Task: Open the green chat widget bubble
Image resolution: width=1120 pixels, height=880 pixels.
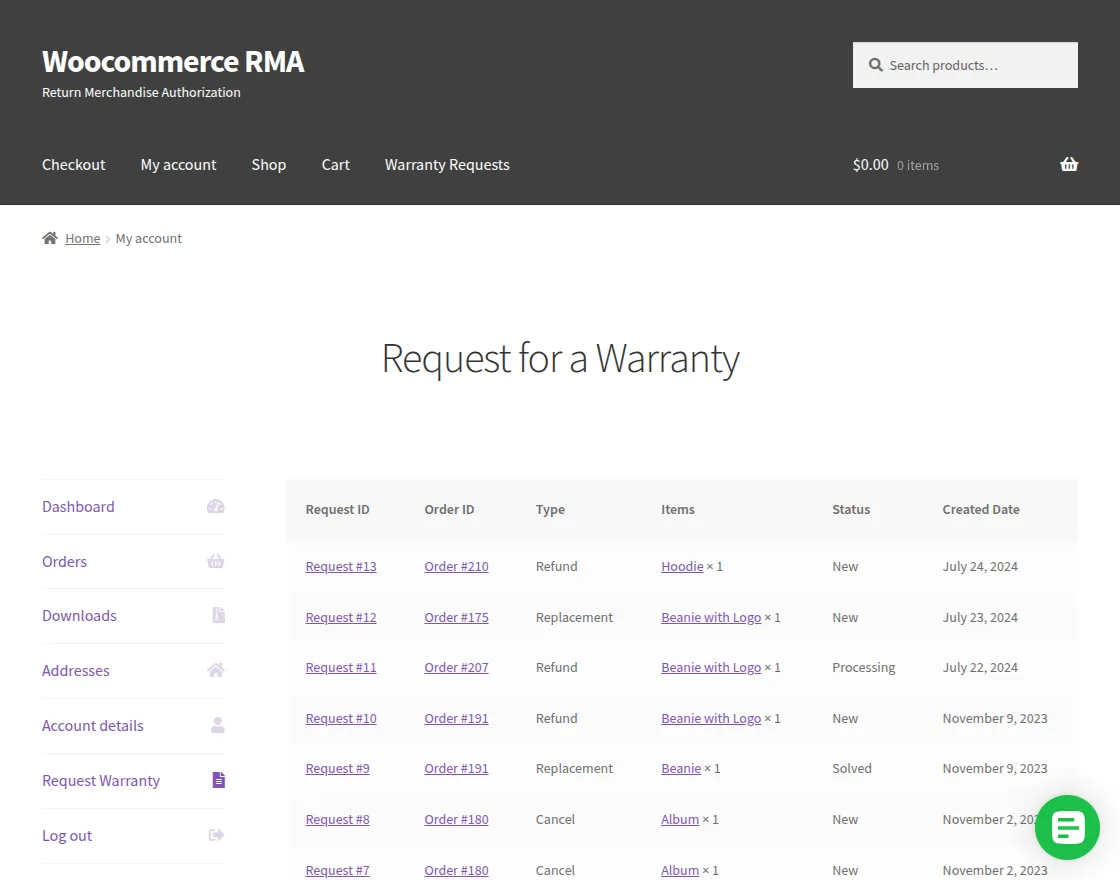Action: (1067, 827)
